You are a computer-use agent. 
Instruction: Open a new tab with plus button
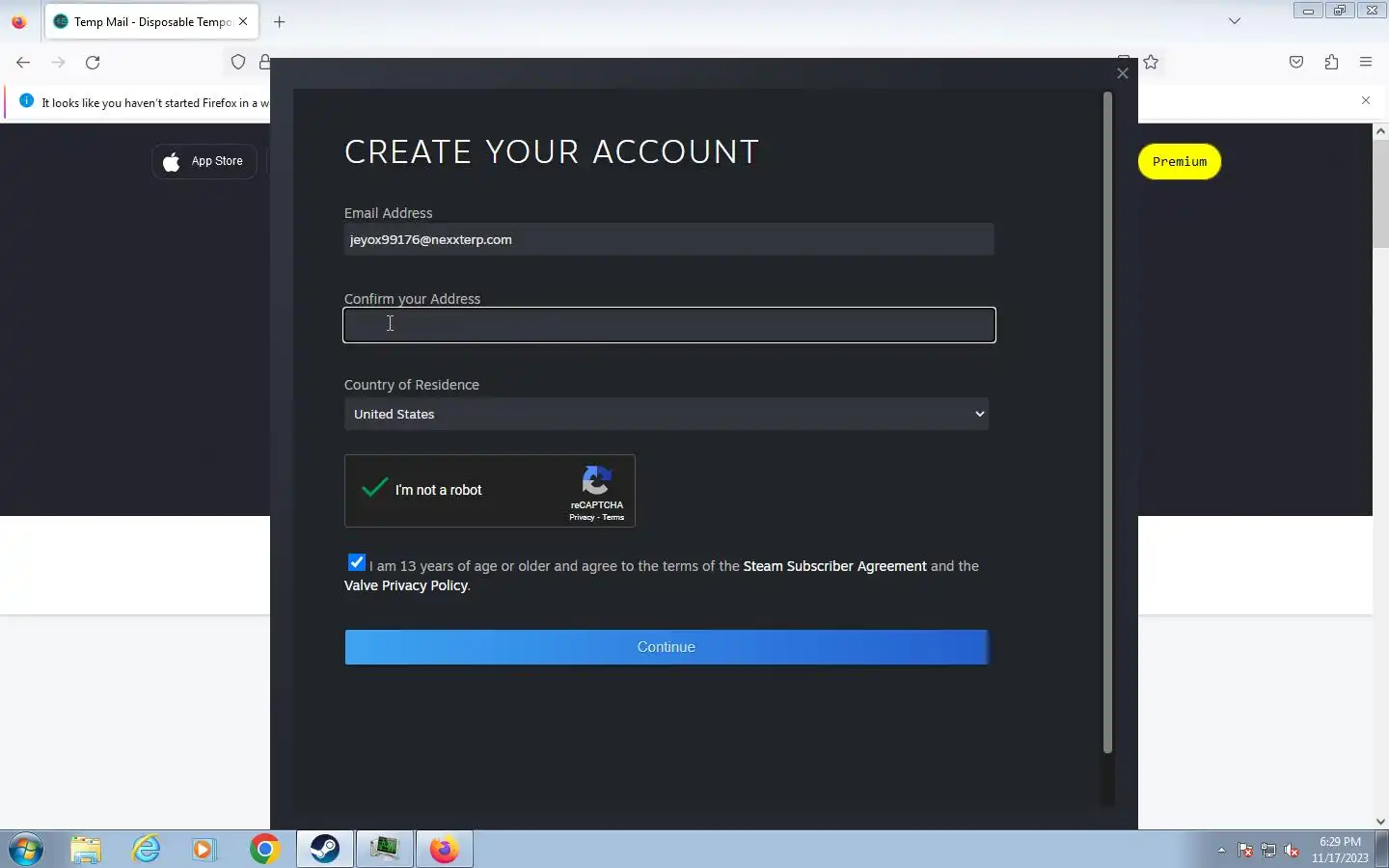click(x=280, y=21)
